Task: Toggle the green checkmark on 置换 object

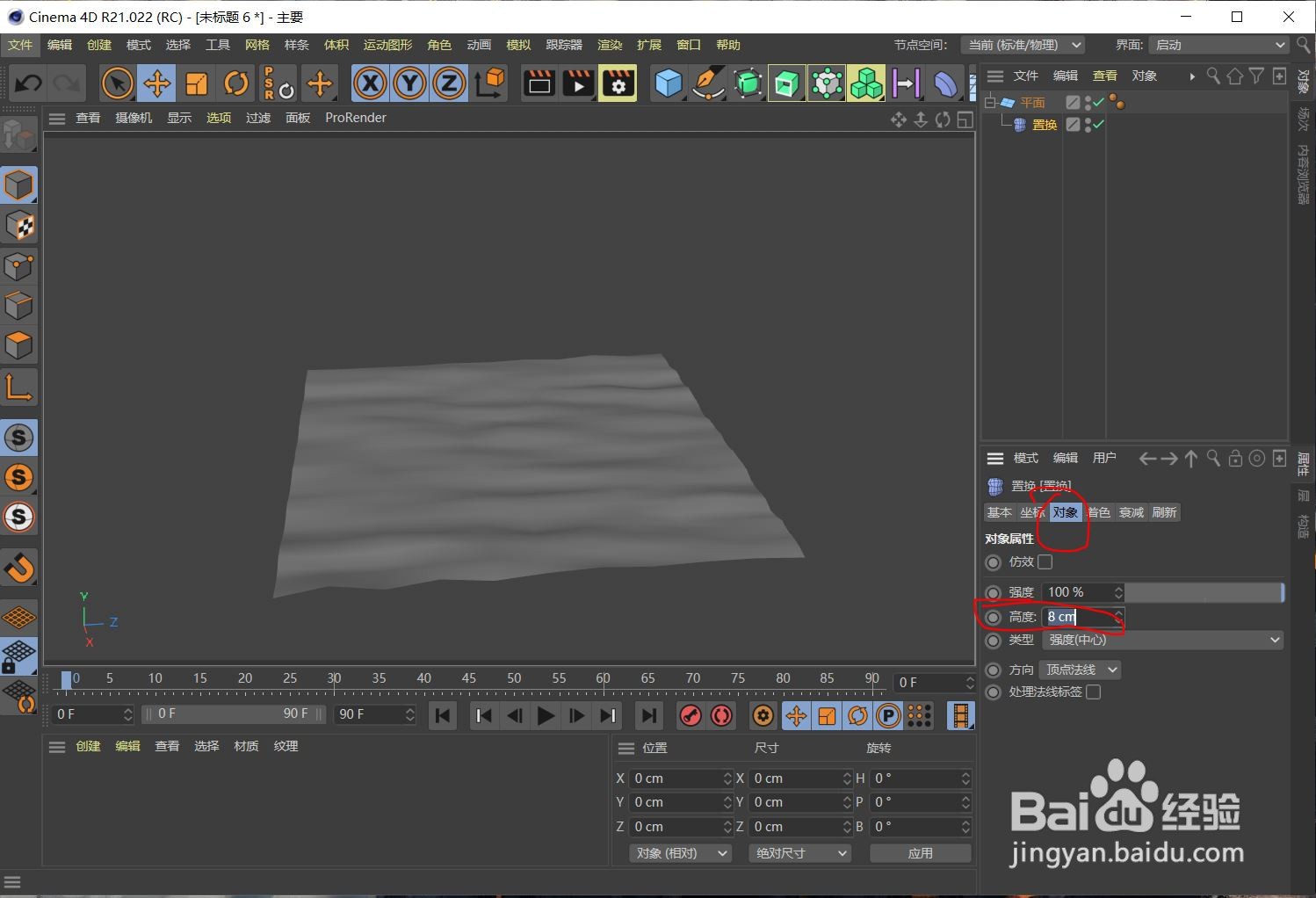Action: 1097,124
